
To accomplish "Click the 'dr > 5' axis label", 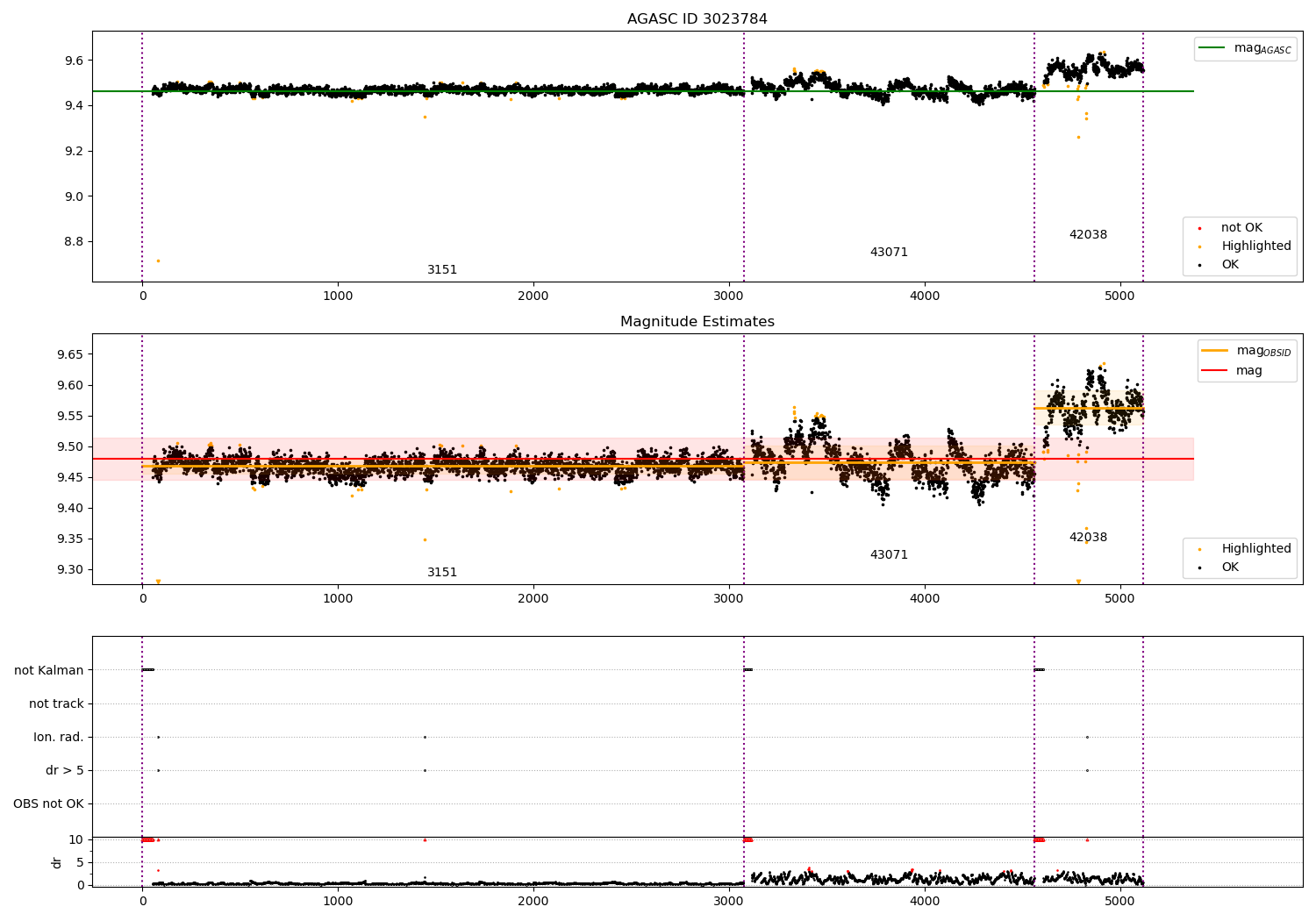I will coord(65,771).
